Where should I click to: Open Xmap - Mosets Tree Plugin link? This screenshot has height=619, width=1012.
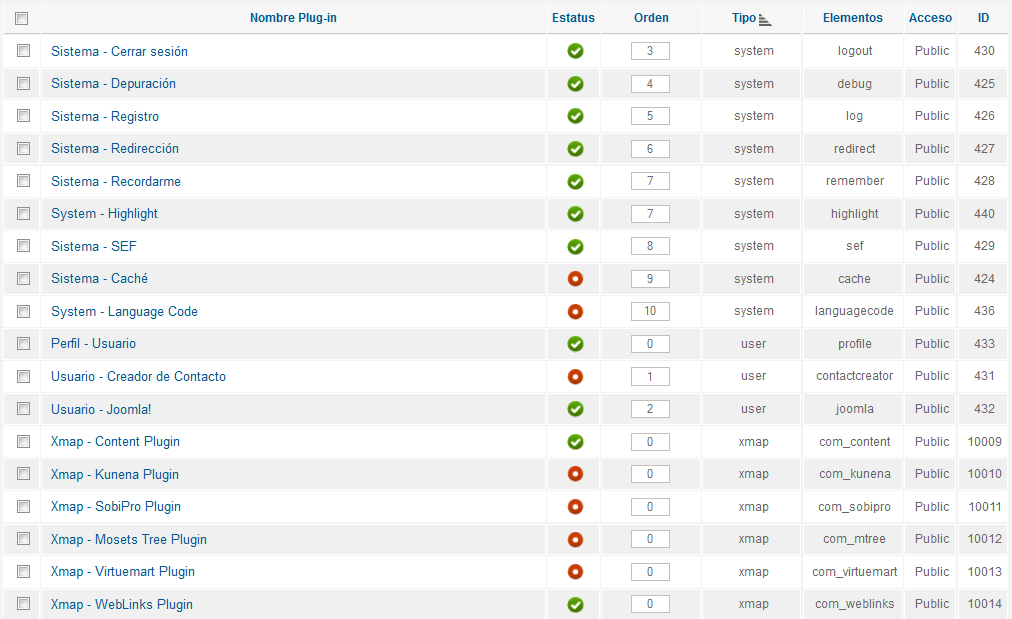[128, 540]
